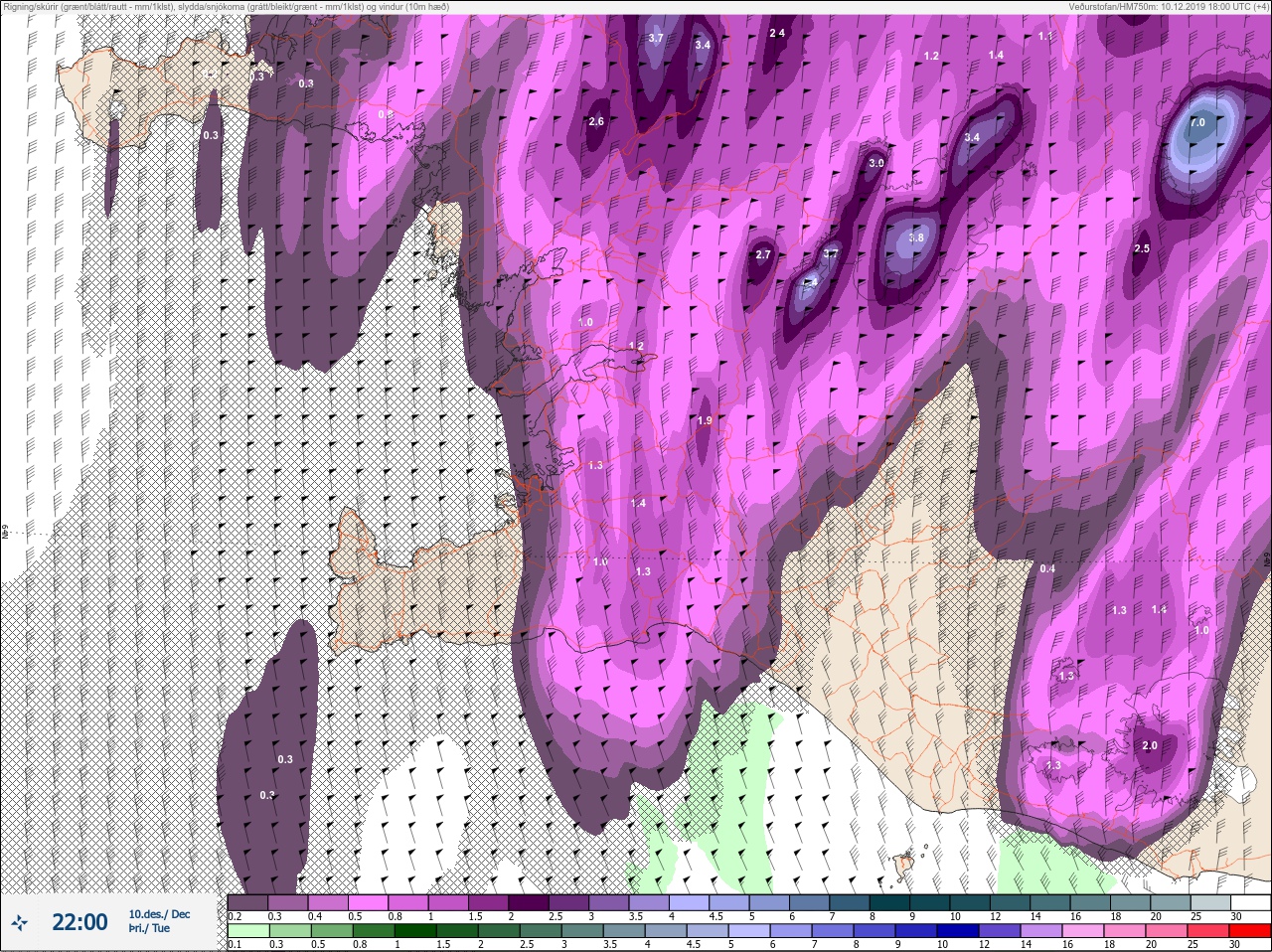Image resolution: width=1272 pixels, height=952 pixels.
Task: Click the 1.9 precipitation value on map
Action: 705,421
